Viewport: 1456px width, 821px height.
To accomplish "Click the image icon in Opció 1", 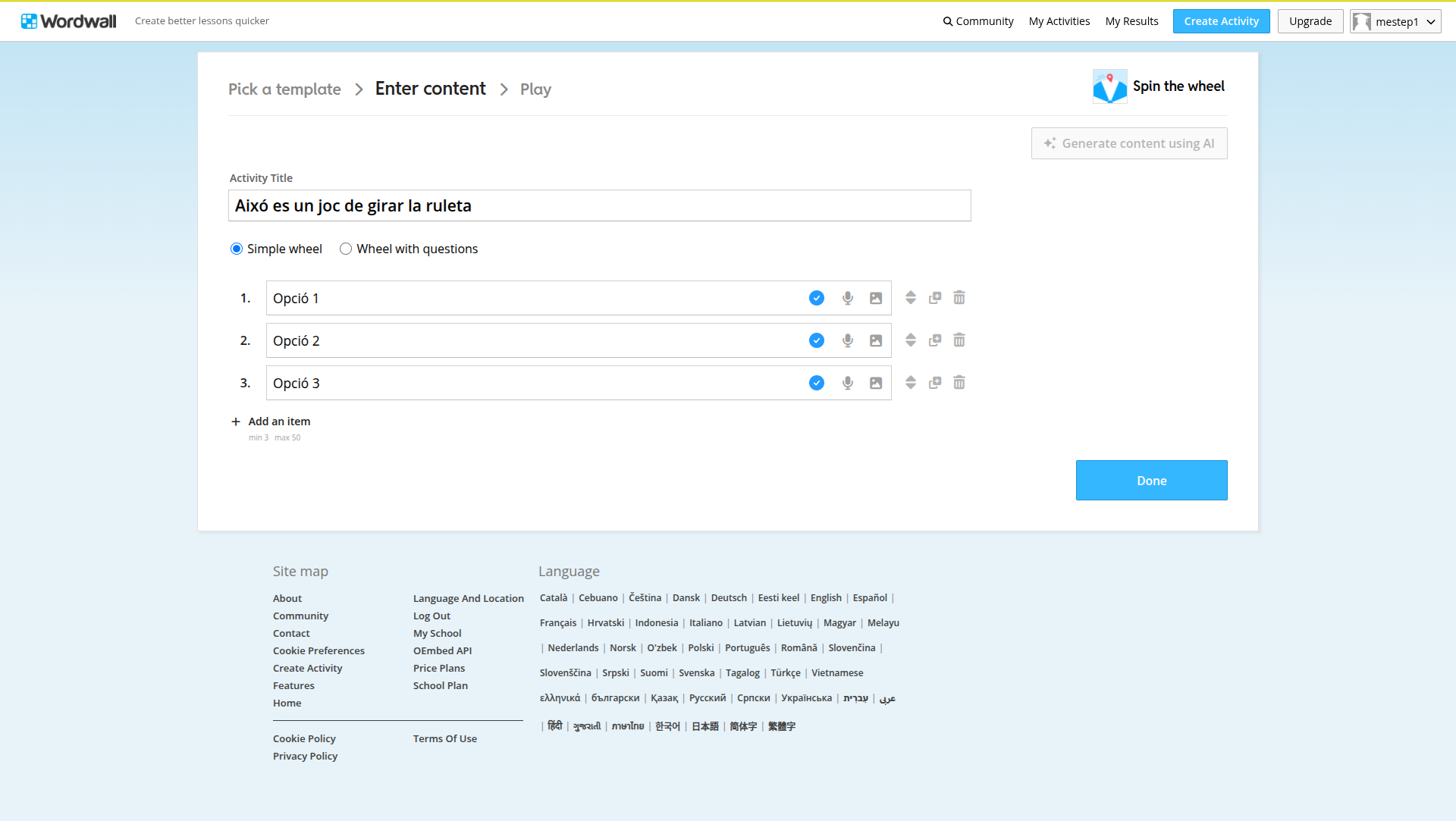I will [x=876, y=298].
